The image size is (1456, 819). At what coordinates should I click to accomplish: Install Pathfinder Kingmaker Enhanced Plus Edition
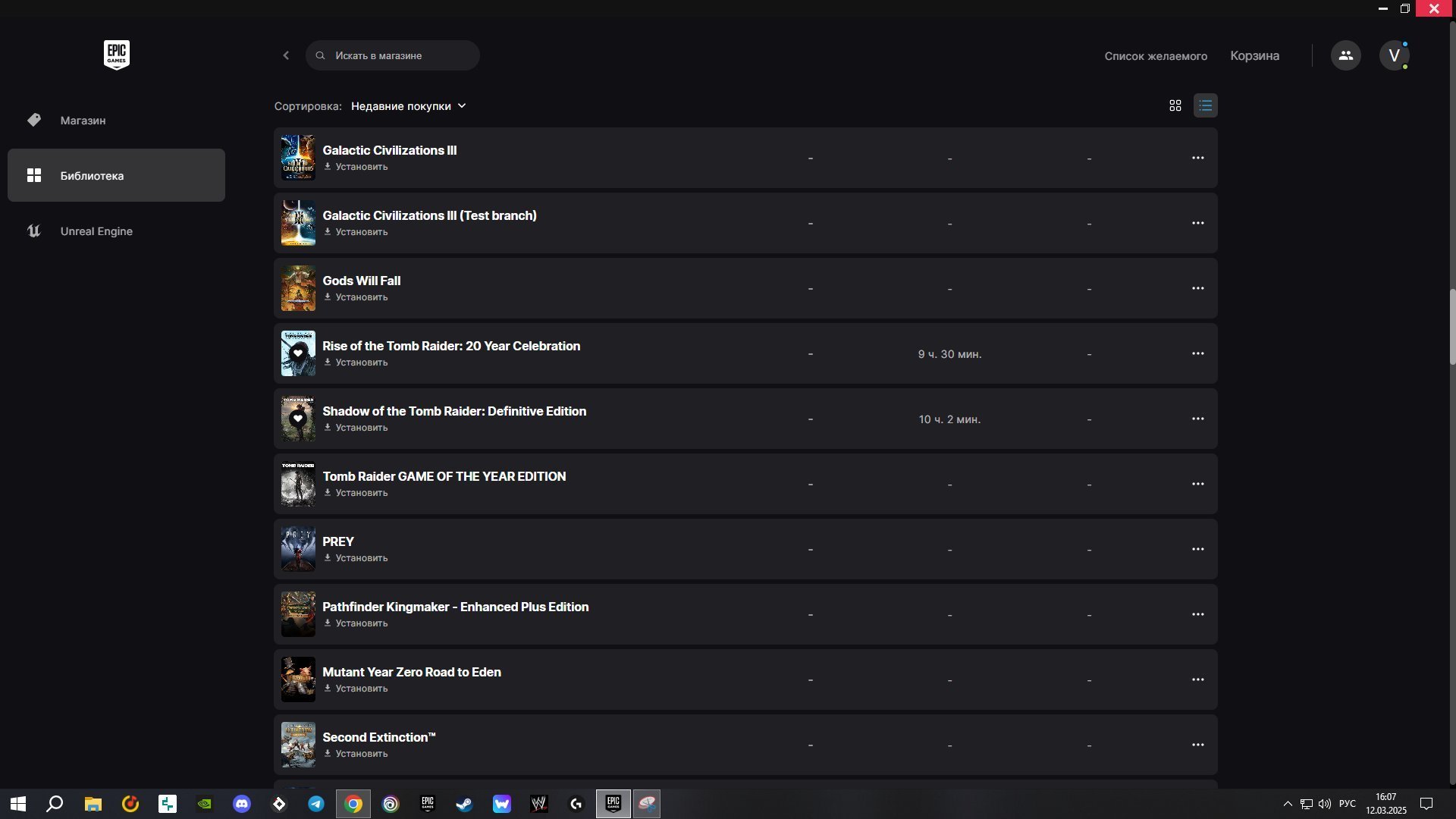click(356, 623)
